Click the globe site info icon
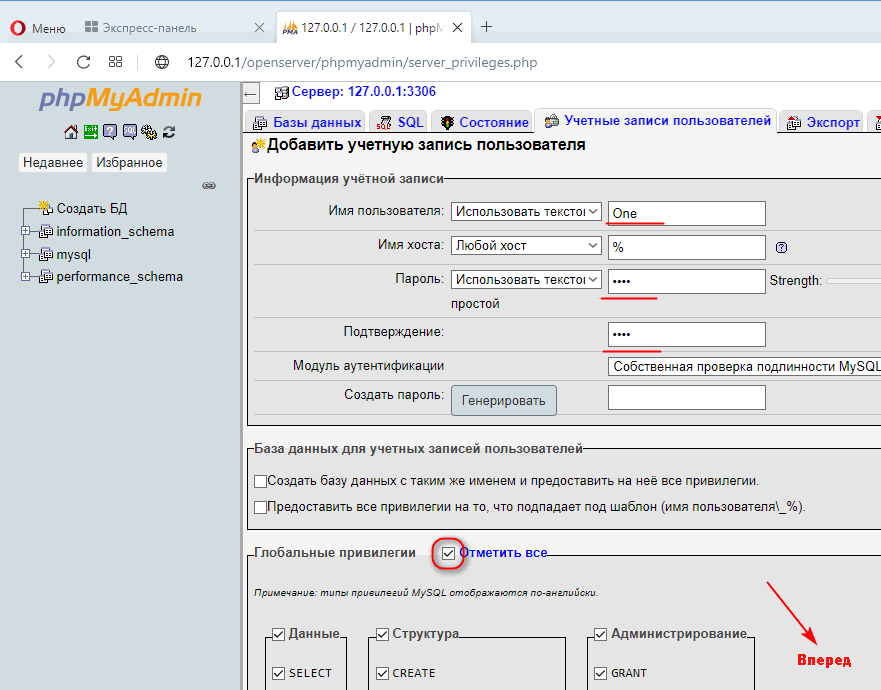The width and height of the screenshot is (881, 690). pyautogui.click(x=162, y=62)
